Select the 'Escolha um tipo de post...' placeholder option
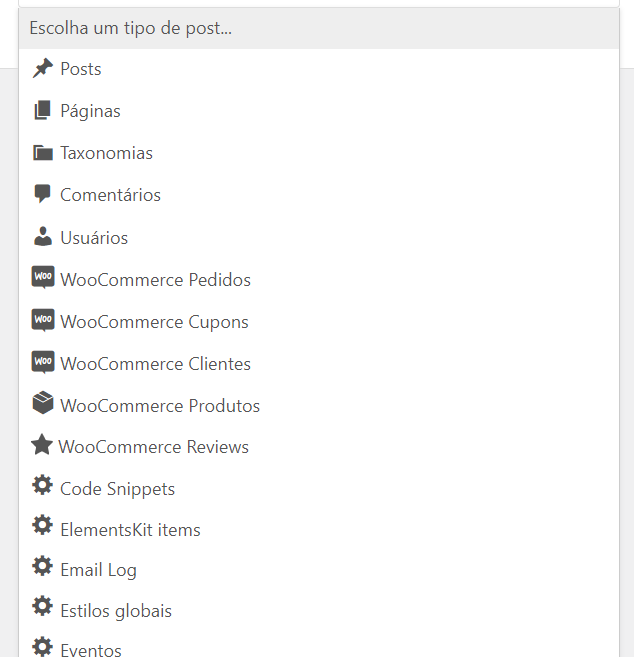This screenshot has width=634, height=657. 319,28
